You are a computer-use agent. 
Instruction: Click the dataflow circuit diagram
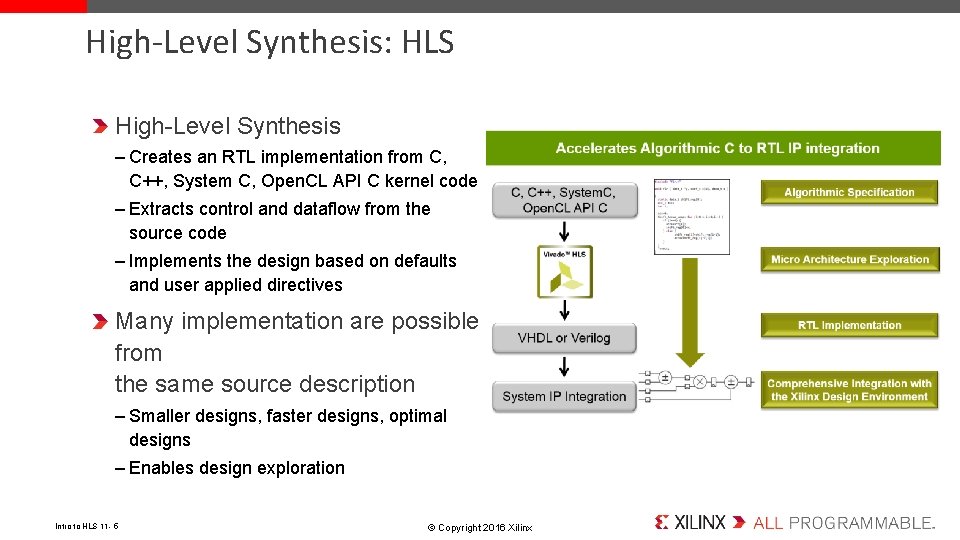tap(697, 386)
